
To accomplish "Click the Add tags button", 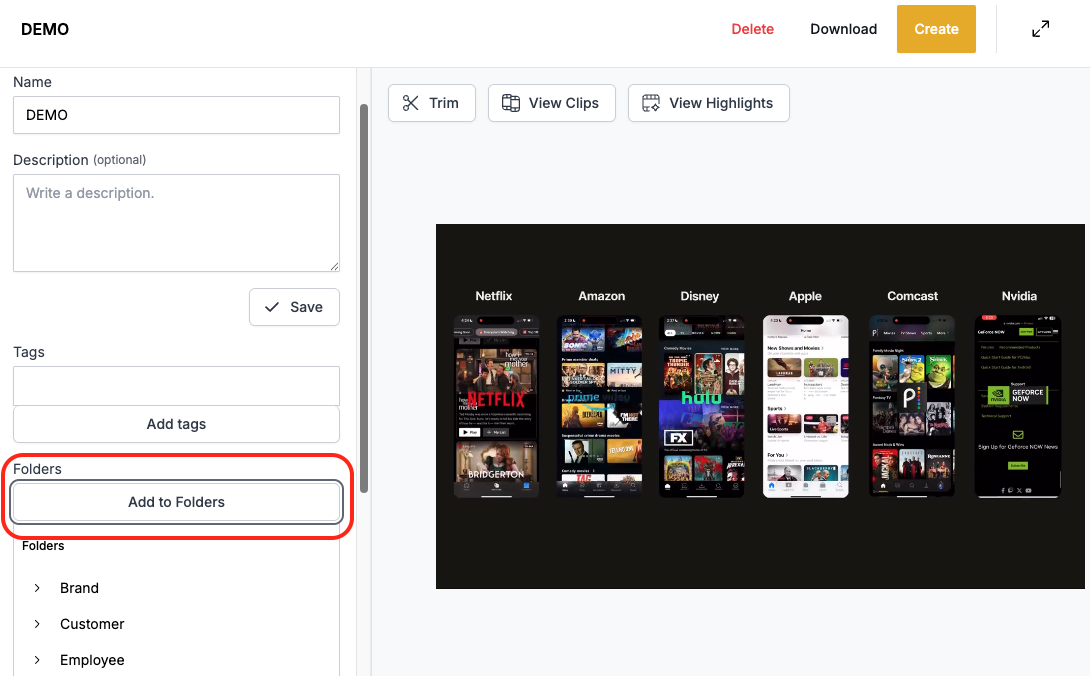I will (x=177, y=424).
